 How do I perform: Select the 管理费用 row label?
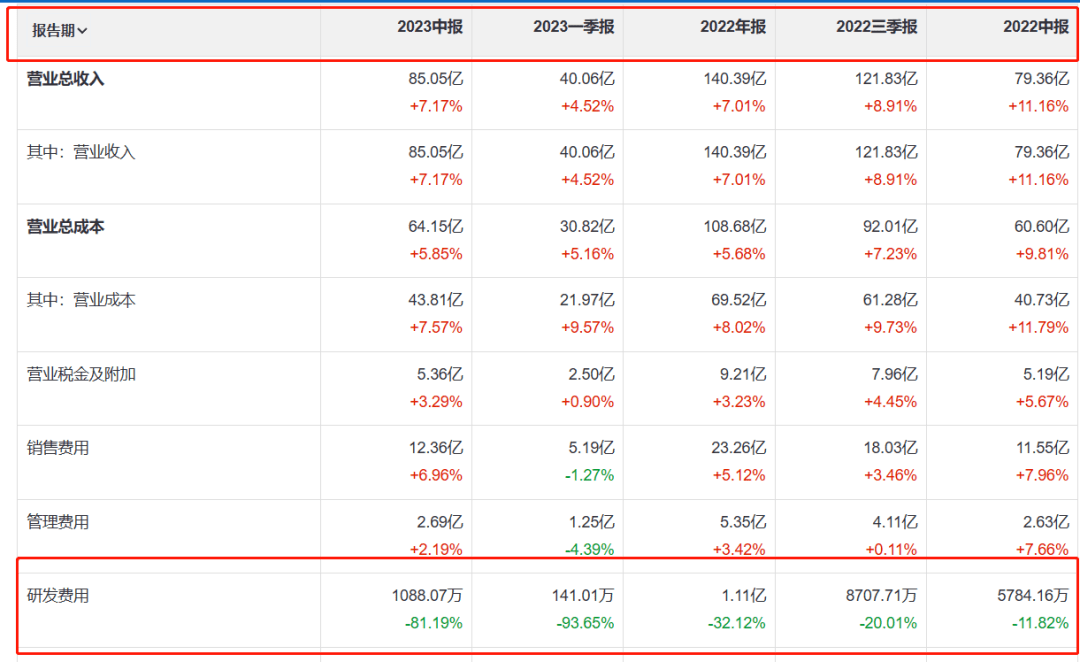click(x=57, y=522)
